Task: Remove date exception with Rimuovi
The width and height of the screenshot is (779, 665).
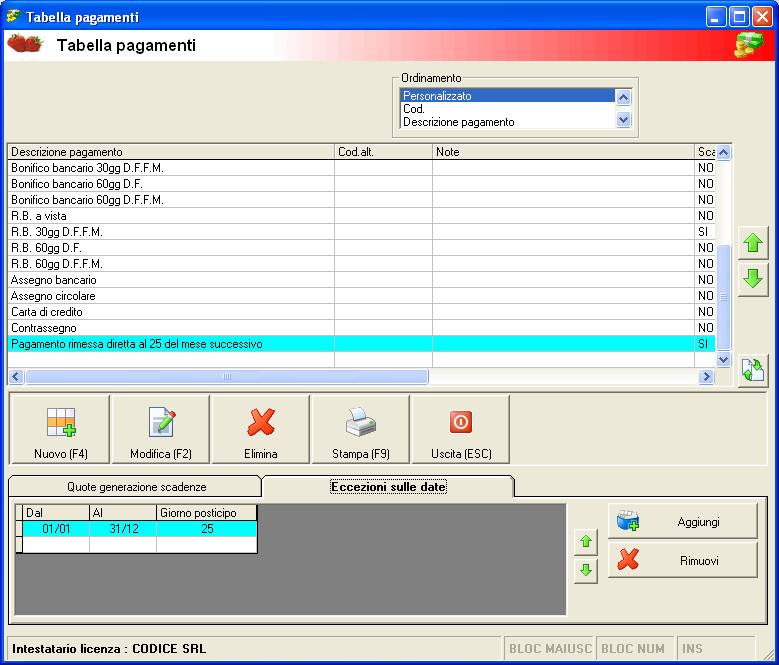Action: click(683, 560)
